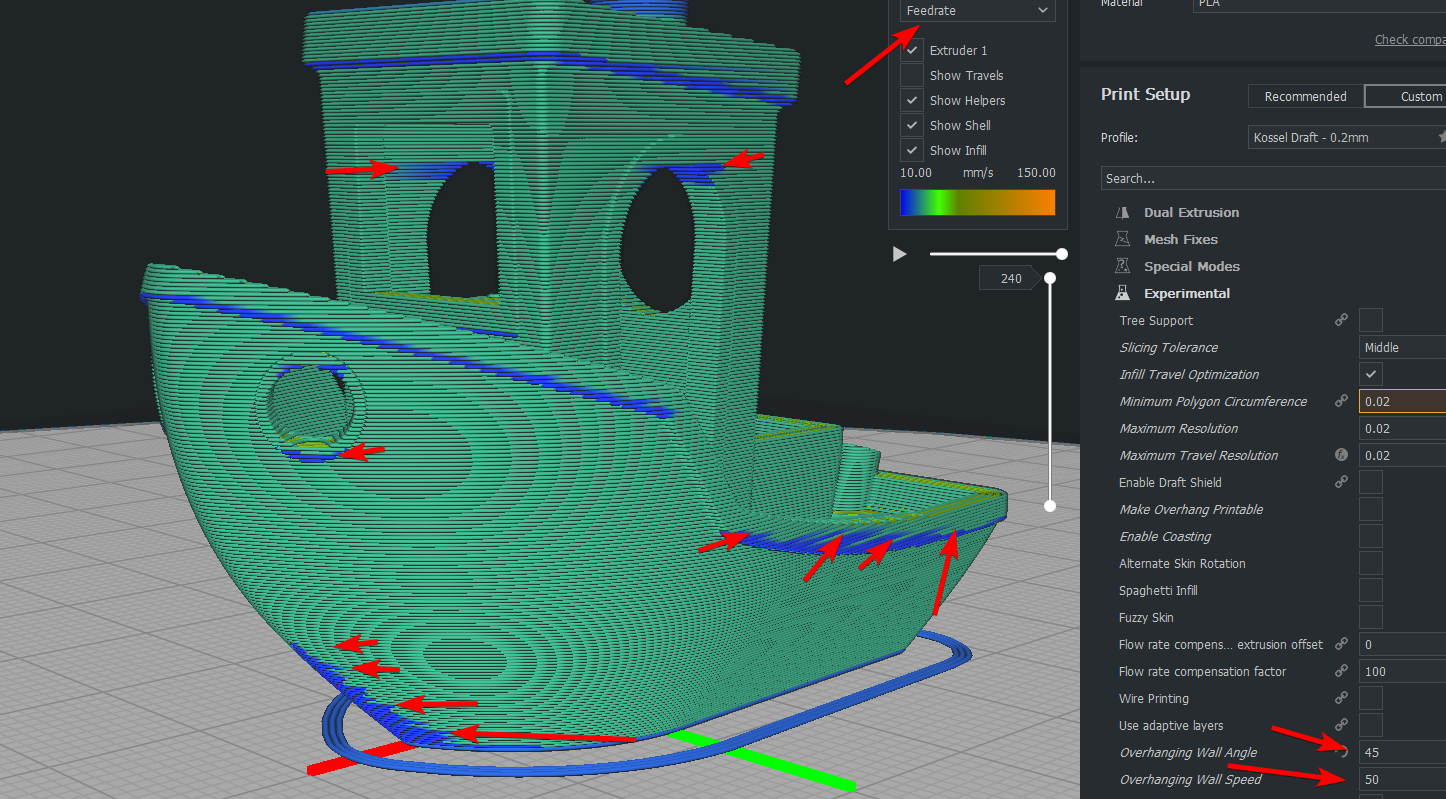1446x799 pixels.
Task: Click the Overhanging Wall Speed value field
Action: (x=1403, y=780)
